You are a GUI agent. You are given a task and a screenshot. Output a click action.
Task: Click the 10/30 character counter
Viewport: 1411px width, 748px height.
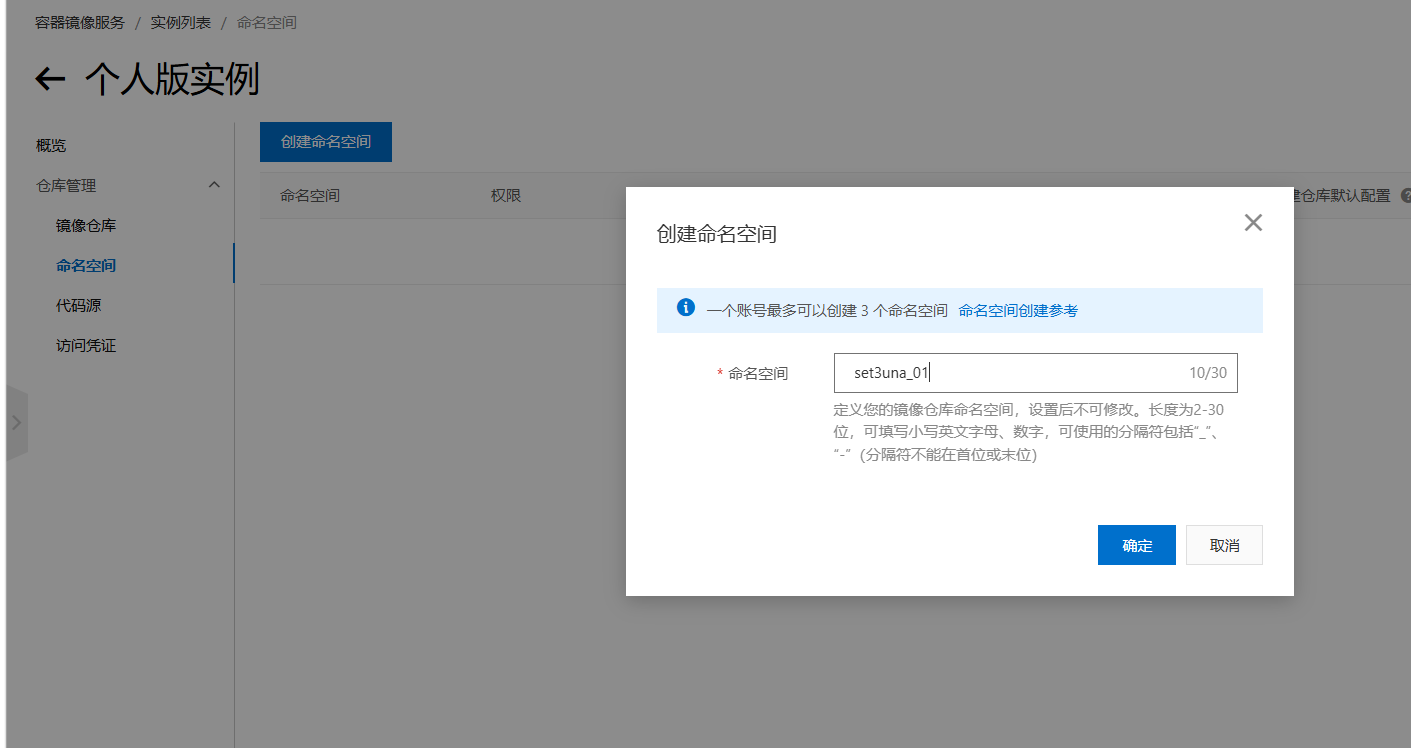[x=1208, y=373]
